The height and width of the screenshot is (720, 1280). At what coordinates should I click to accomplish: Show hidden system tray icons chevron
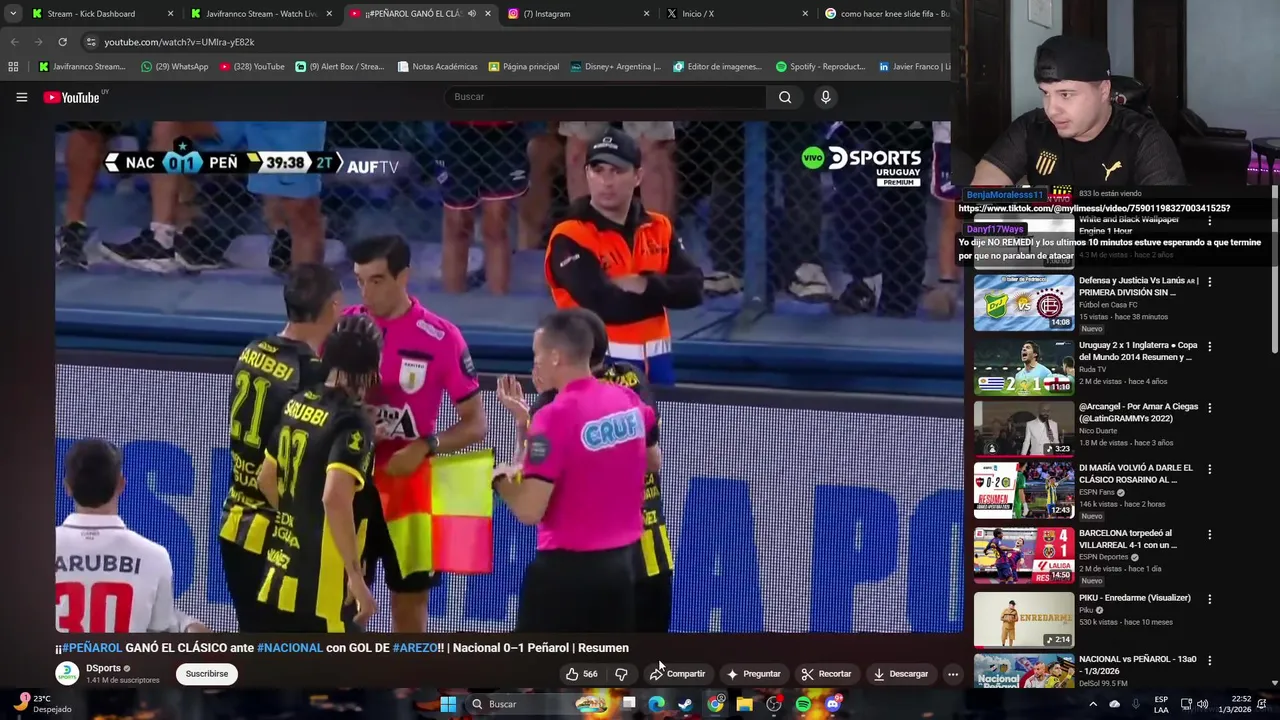click(x=1092, y=704)
